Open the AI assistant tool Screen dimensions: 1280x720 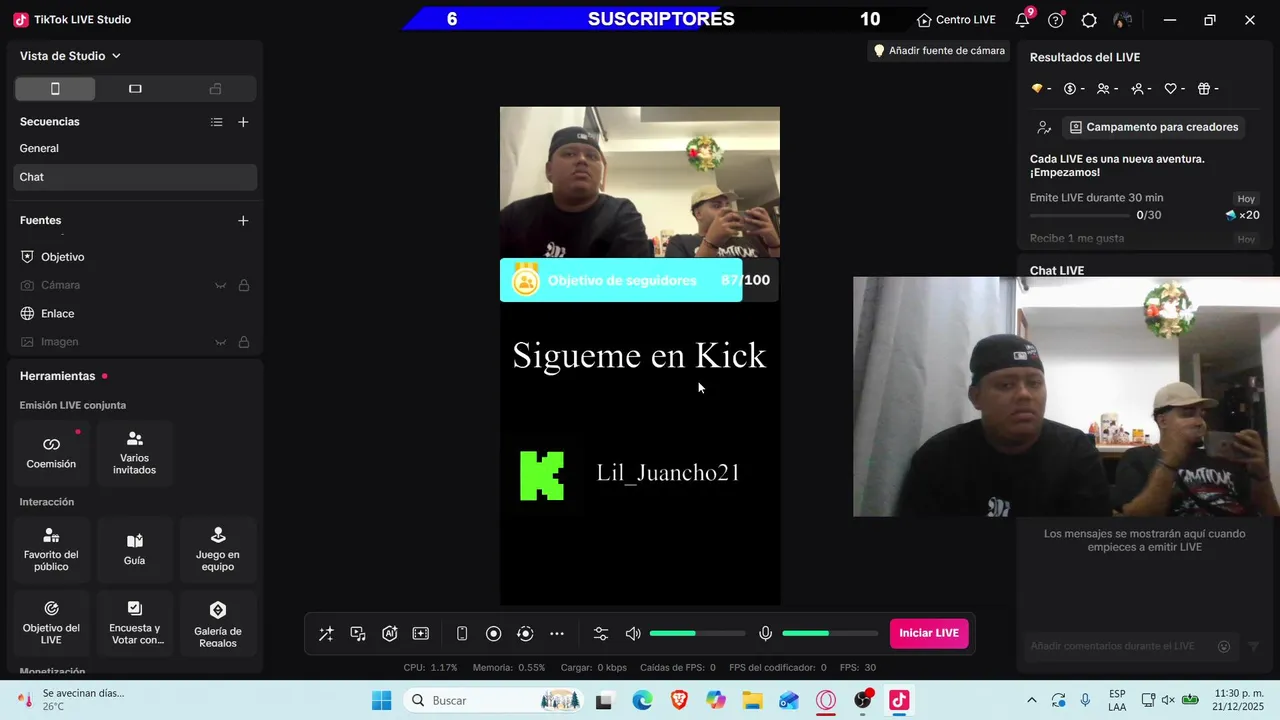(390, 634)
